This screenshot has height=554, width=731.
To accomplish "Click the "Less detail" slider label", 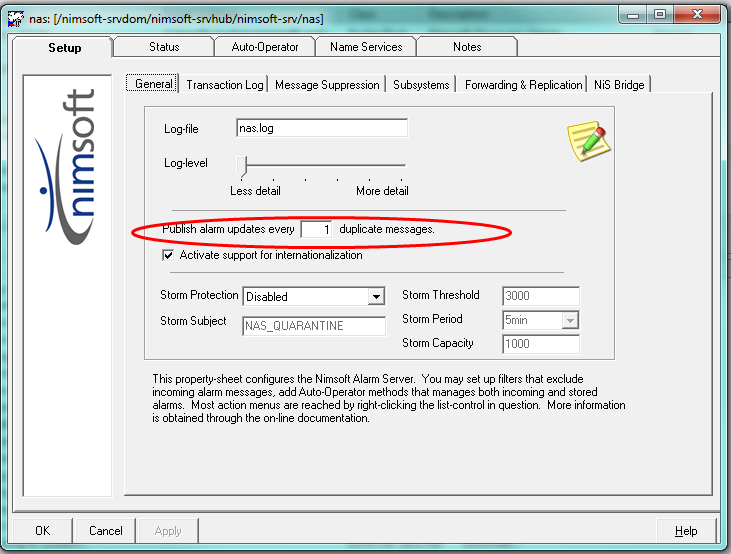I will coord(255,191).
